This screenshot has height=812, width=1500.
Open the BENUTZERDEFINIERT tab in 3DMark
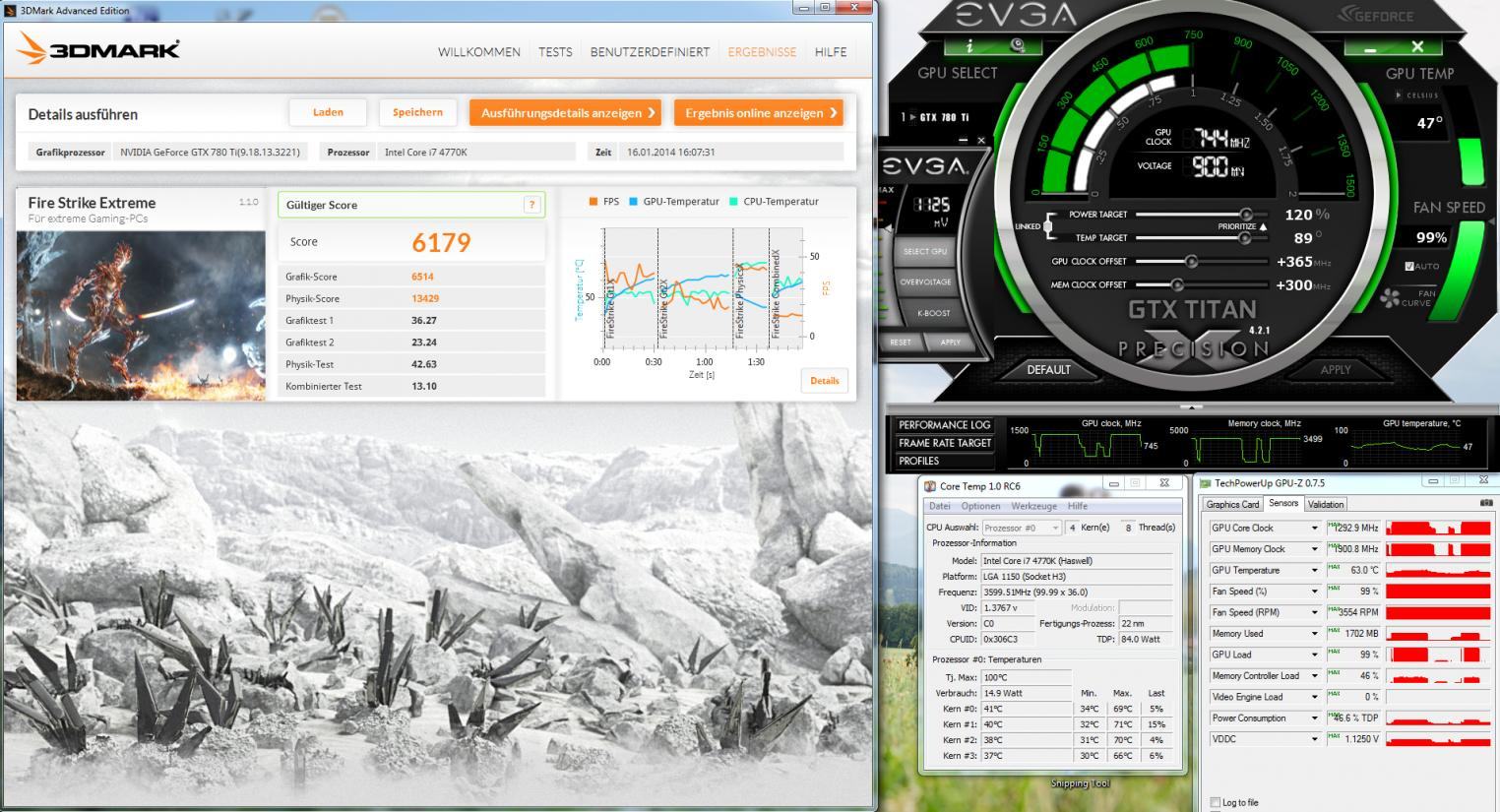[650, 52]
